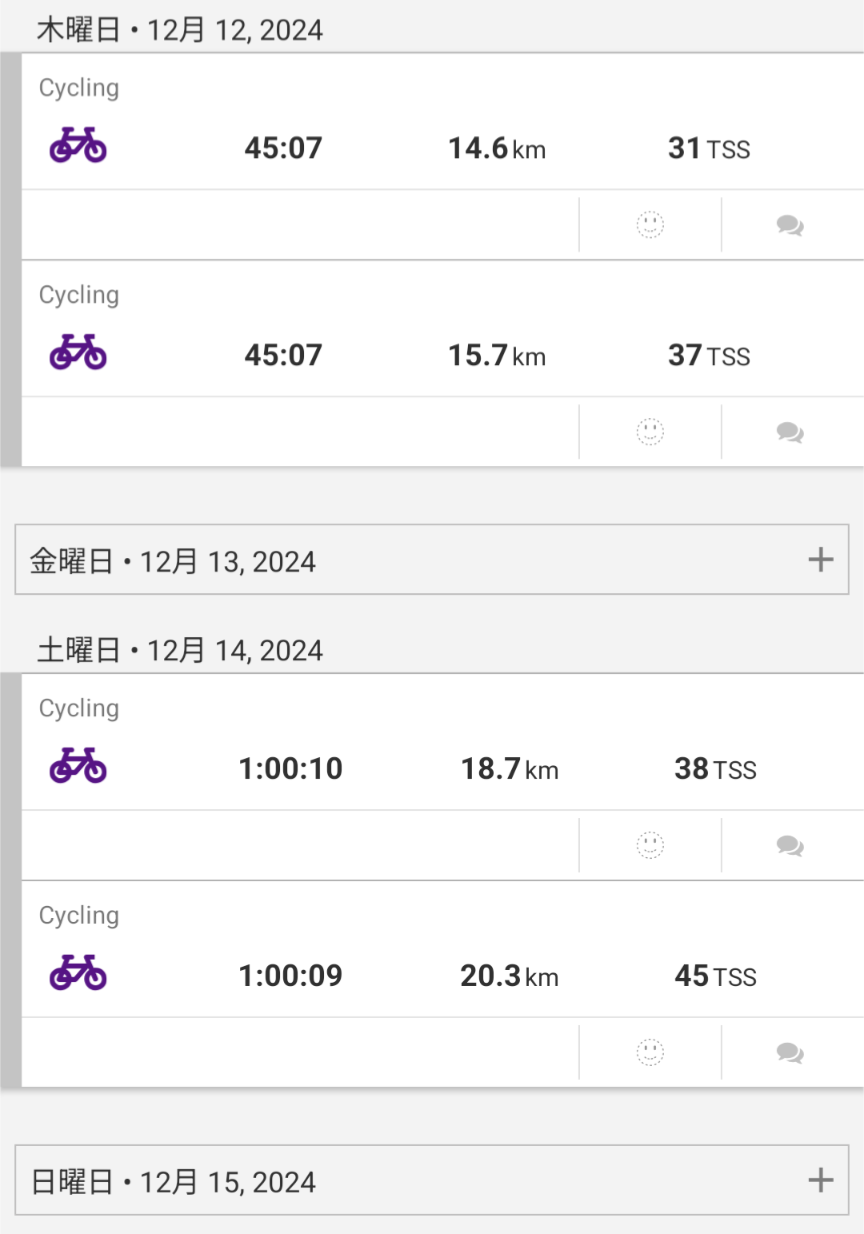Open the 1:00:09 Cycling workout

point(290,976)
